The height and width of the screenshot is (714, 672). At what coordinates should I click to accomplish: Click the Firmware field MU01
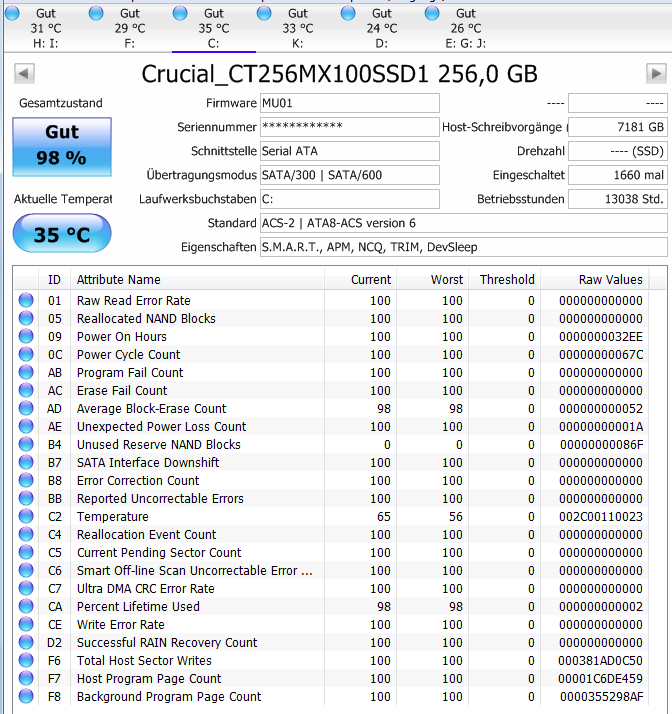point(350,103)
